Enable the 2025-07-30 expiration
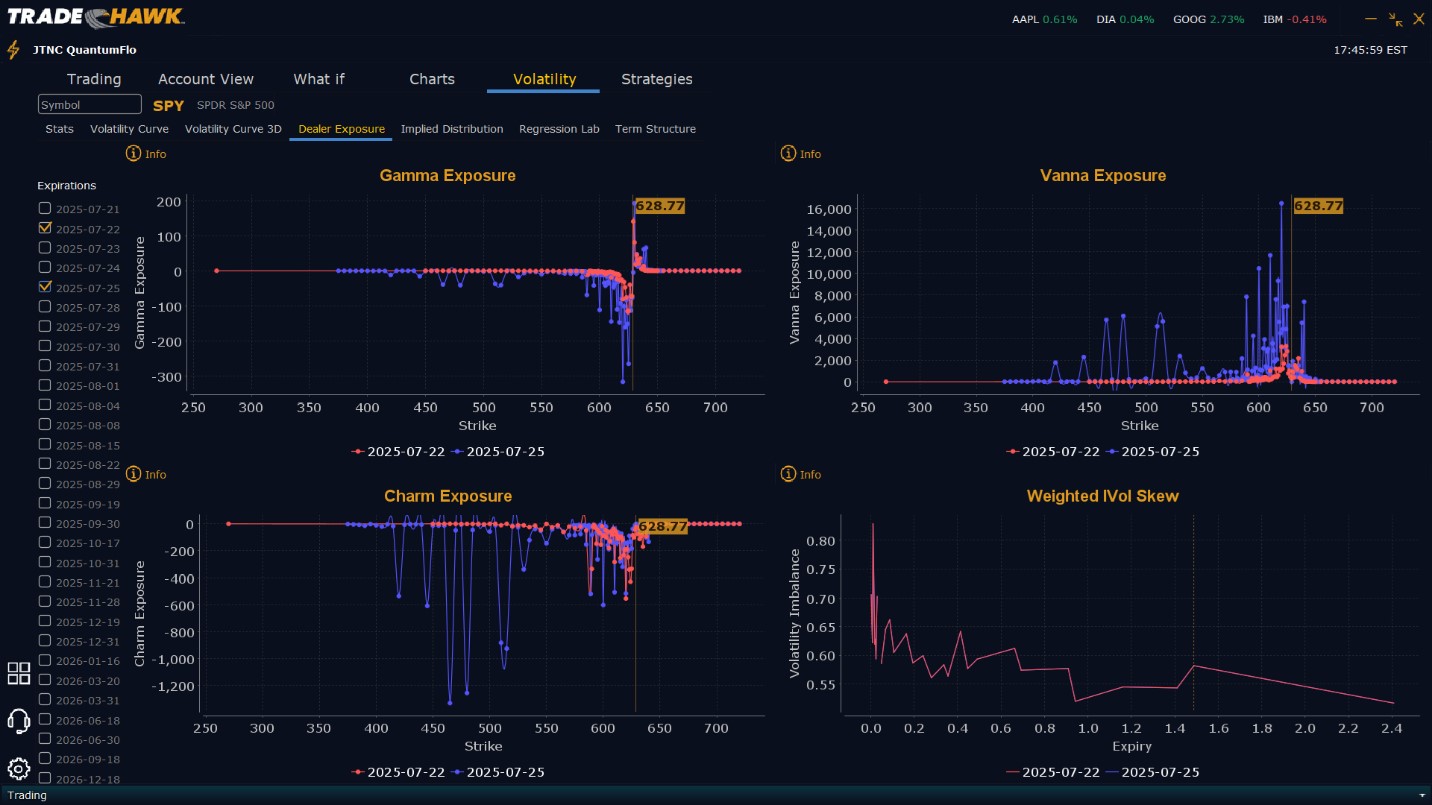Image resolution: width=1432 pixels, height=805 pixels. (x=44, y=346)
